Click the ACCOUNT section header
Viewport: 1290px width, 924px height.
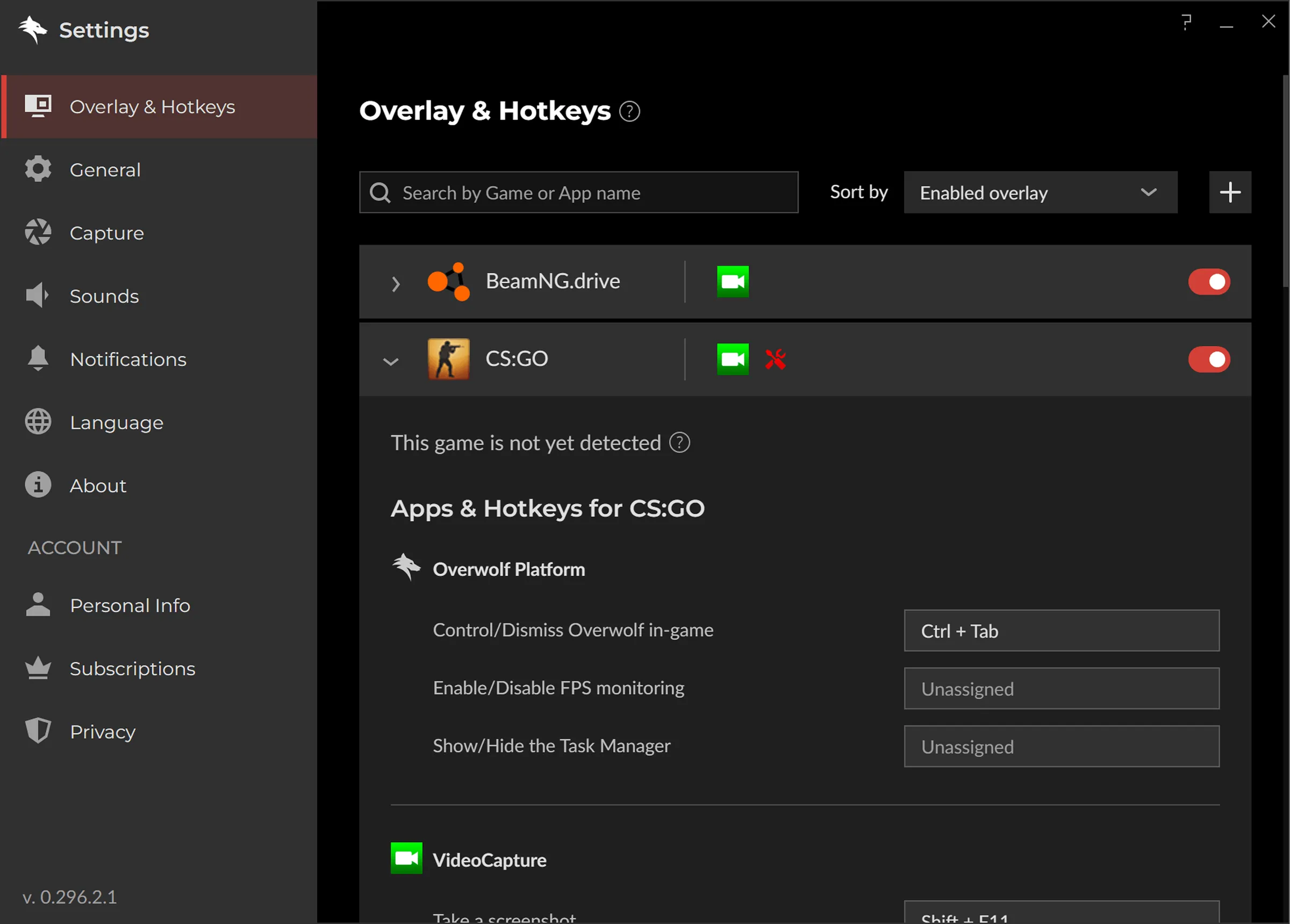coord(75,548)
